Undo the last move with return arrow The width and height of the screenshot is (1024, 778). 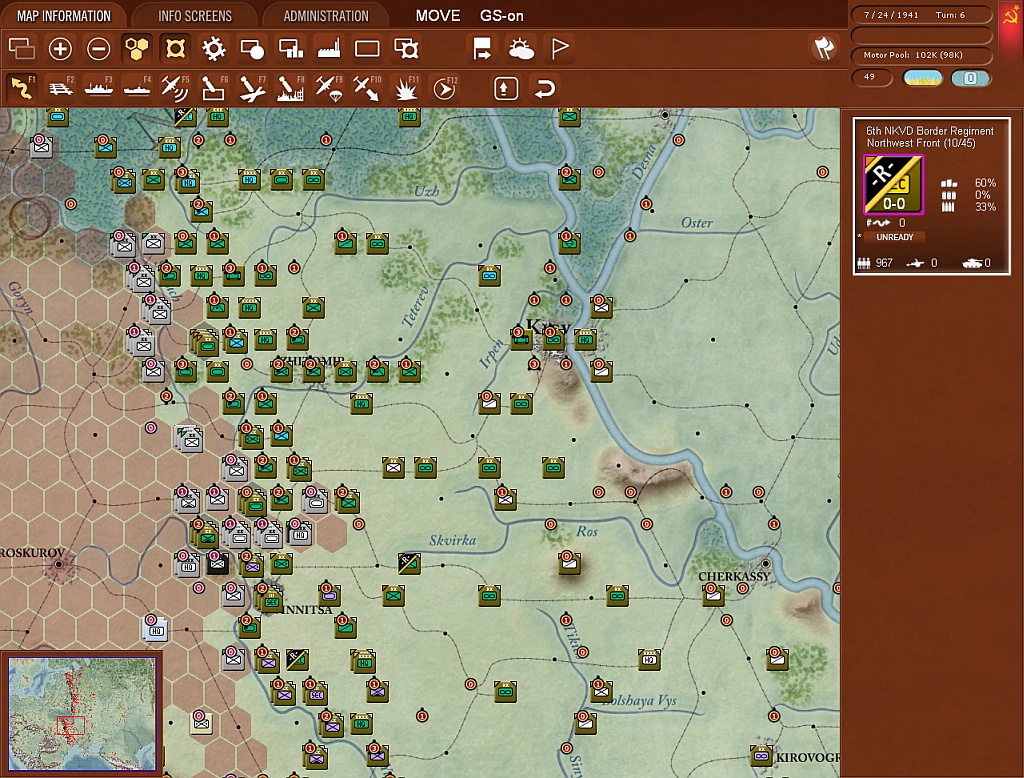tap(545, 88)
